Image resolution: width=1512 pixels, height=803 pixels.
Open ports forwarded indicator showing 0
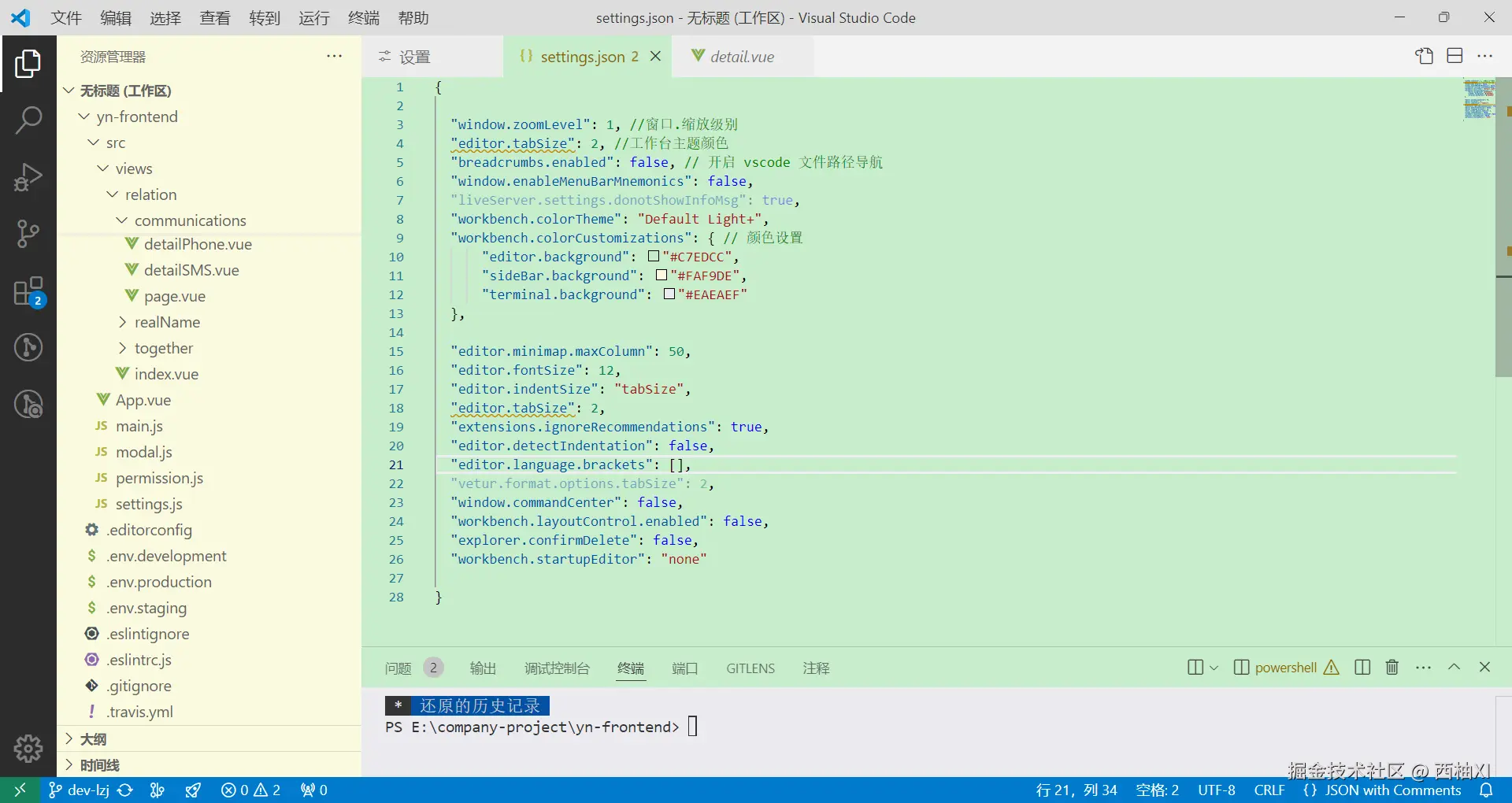pos(313,790)
